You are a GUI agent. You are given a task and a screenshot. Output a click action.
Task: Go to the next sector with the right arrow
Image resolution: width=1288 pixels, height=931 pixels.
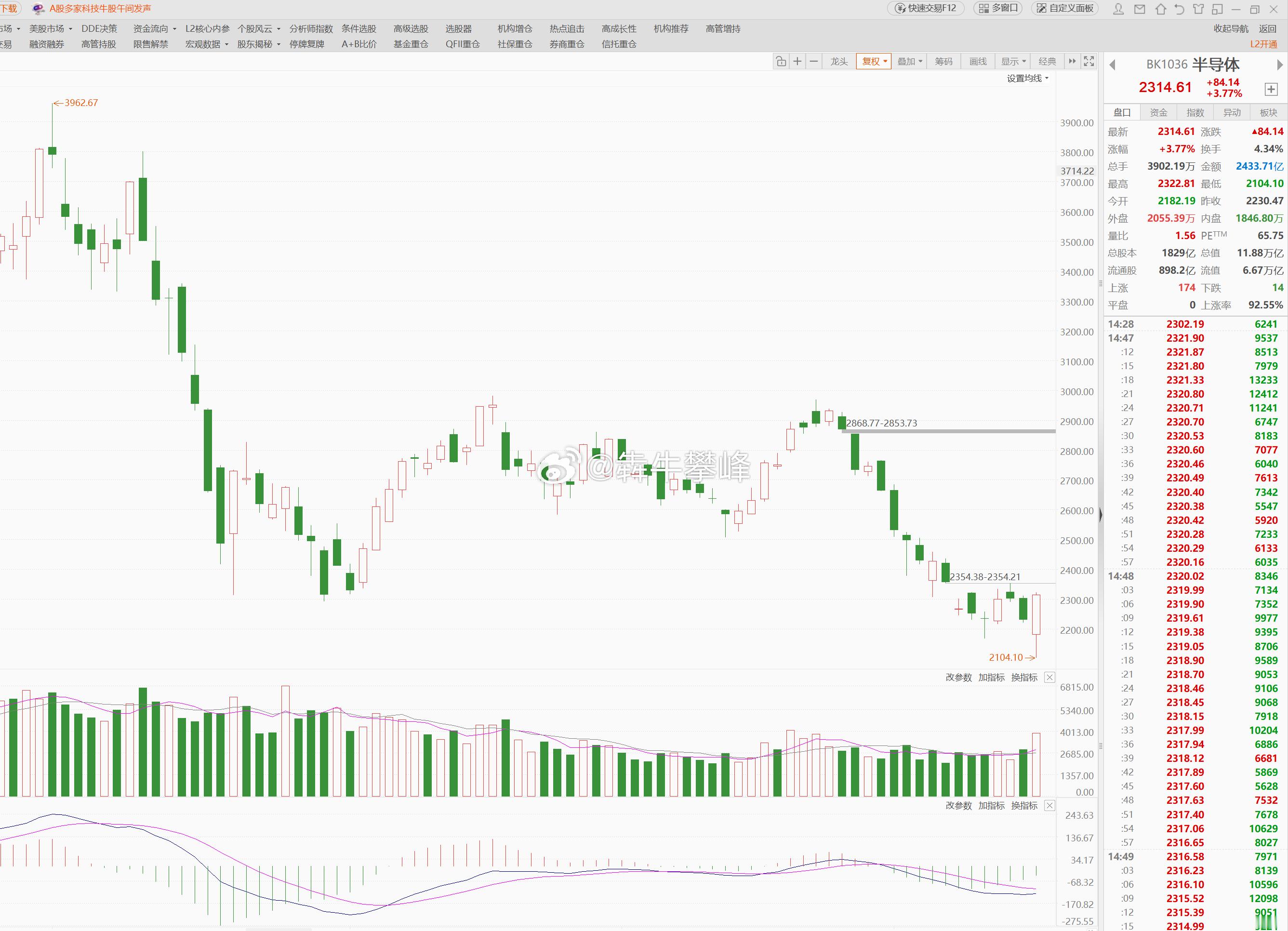[1279, 65]
